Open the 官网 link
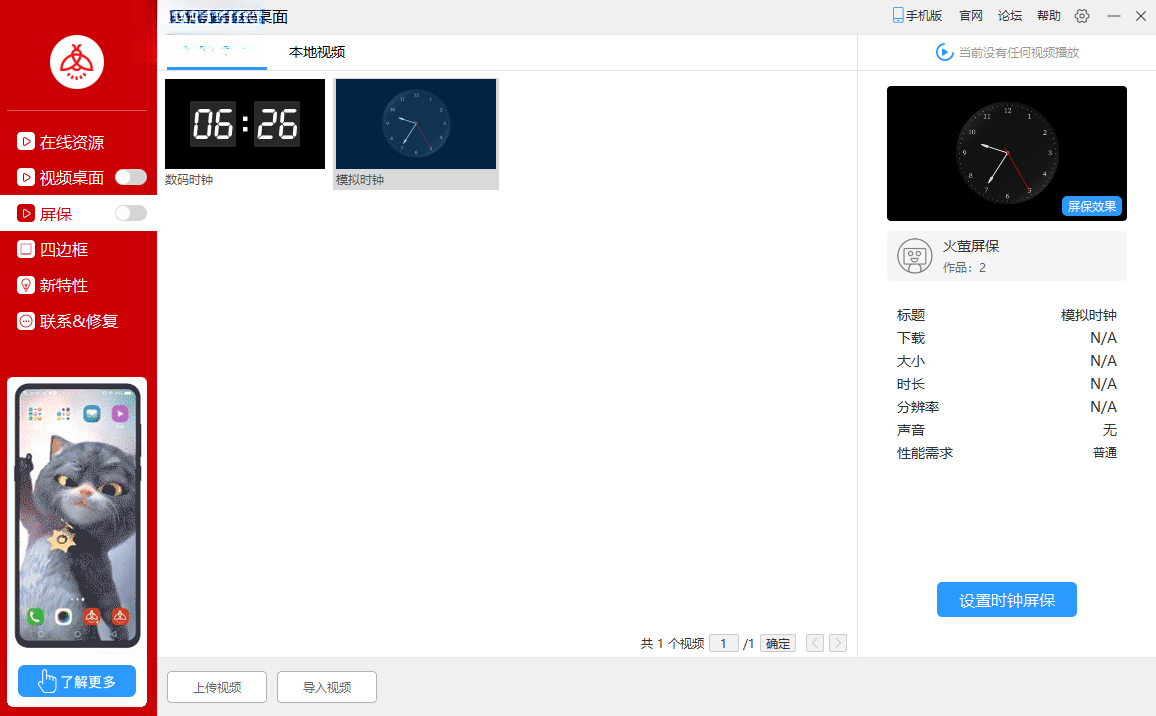This screenshot has height=716, width=1156. (971, 15)
